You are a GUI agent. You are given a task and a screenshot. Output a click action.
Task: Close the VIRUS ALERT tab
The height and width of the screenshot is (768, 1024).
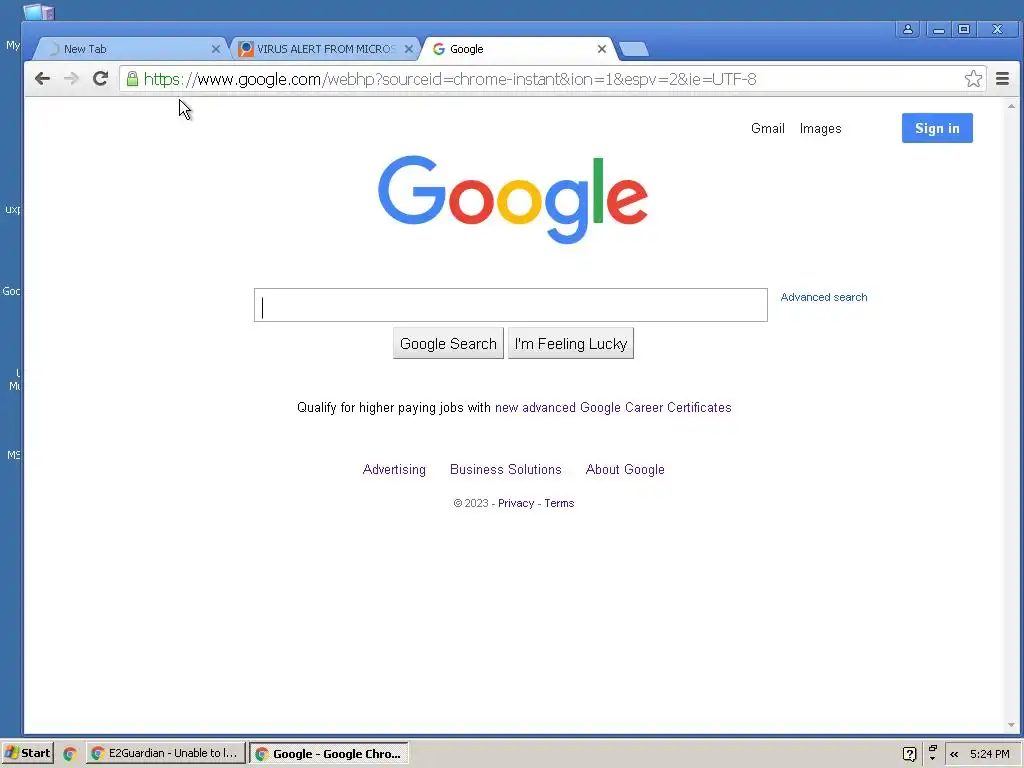point(408,49)
